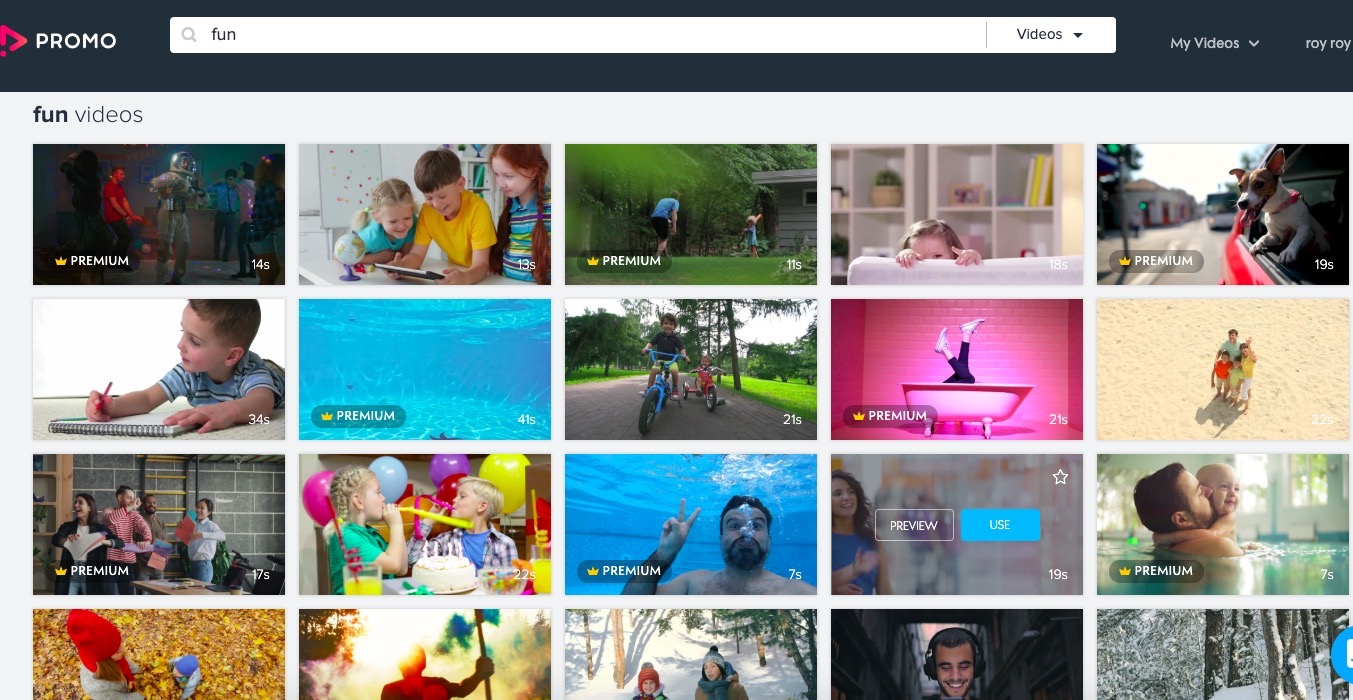This screenshot has height=700, width=1353.
Task: Click Premium badge on pink bathtub video
Action: tap(890, 416)
